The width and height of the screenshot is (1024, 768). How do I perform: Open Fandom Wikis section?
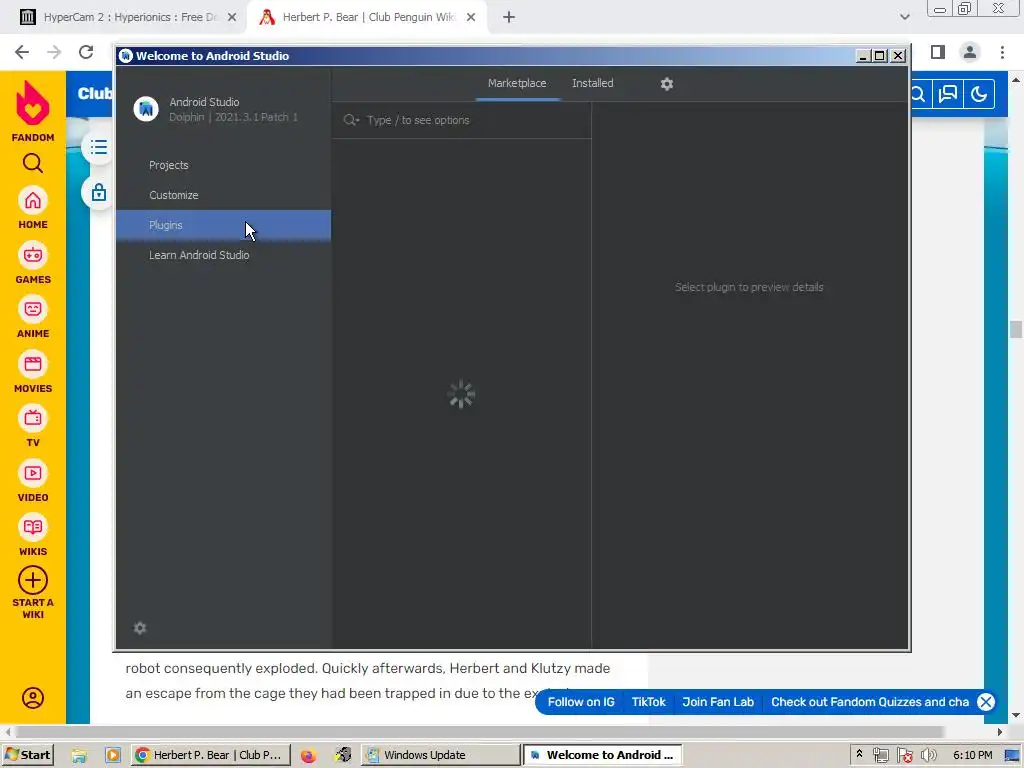pyautogui.click(x=33, y=536)
